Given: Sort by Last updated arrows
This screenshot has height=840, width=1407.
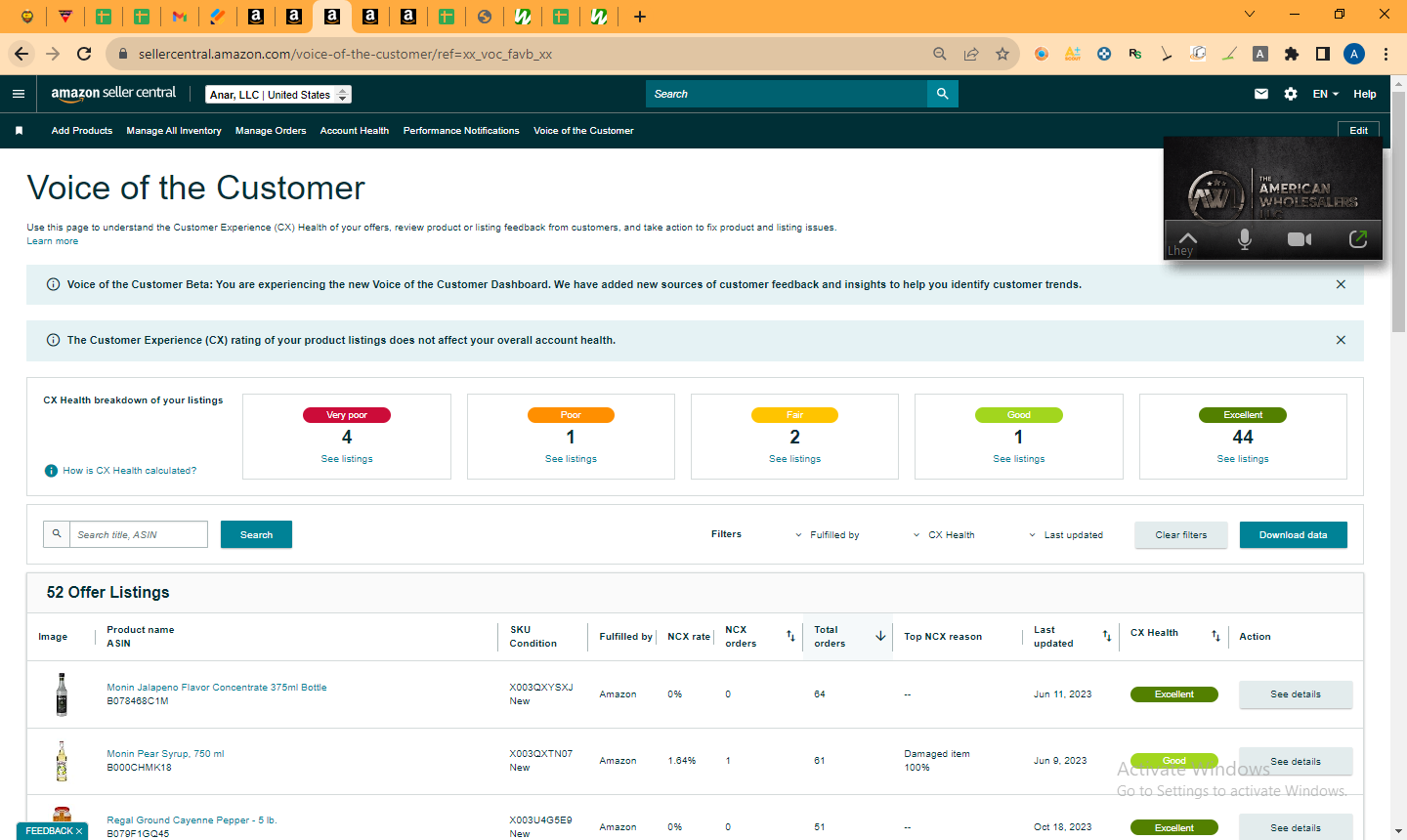Looking at the screenshot, I should coord(1107,636).
